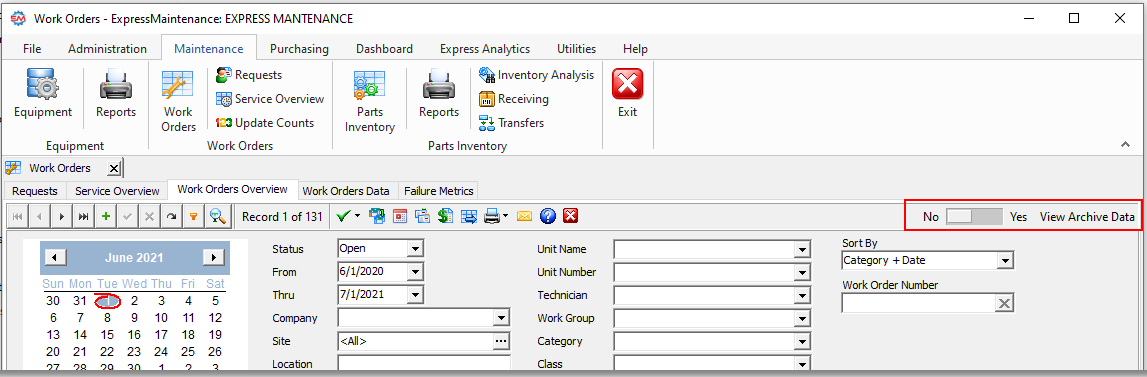Select June 15 on the calendar
Screen dimensions: 1147x377
[x=108, y=335]
